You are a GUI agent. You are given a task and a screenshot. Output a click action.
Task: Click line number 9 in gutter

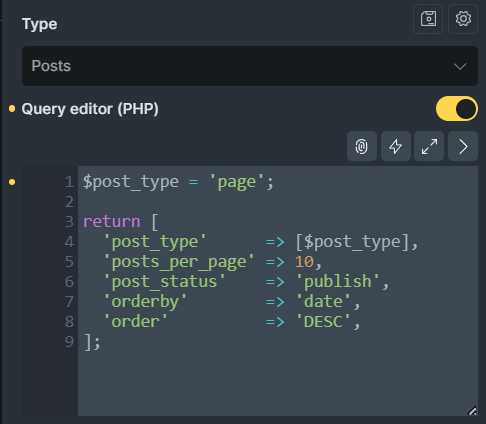pos(69,342)
